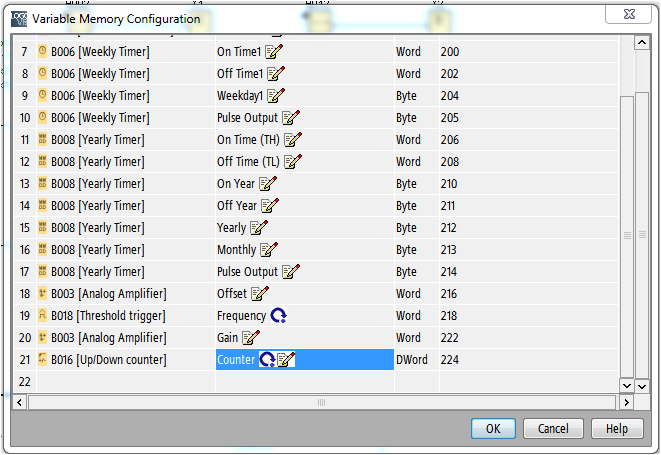
Task: Click the edit icon beside On Time (TH)
Action: click(293, 139)
